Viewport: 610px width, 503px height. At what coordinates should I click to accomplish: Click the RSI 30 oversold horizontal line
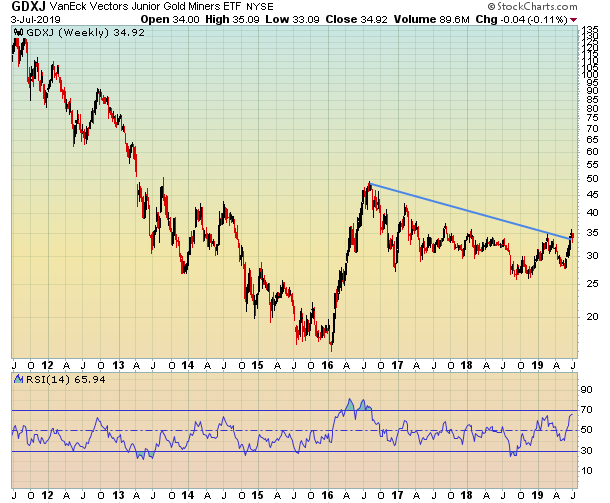pos(294,451)
